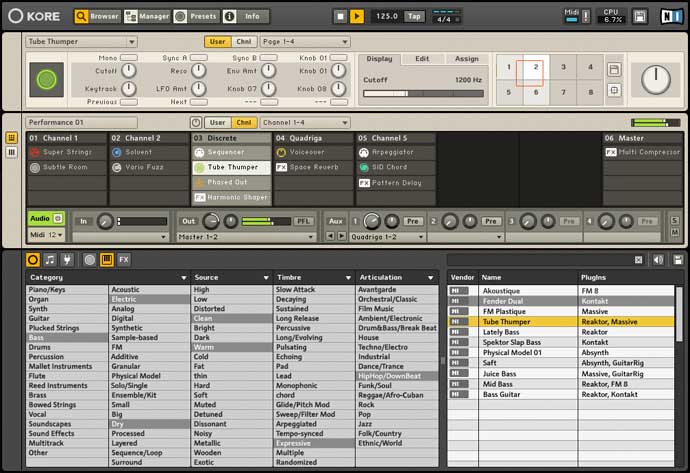Open the Display tab
690x473 pixels.
tap(379, 59)
